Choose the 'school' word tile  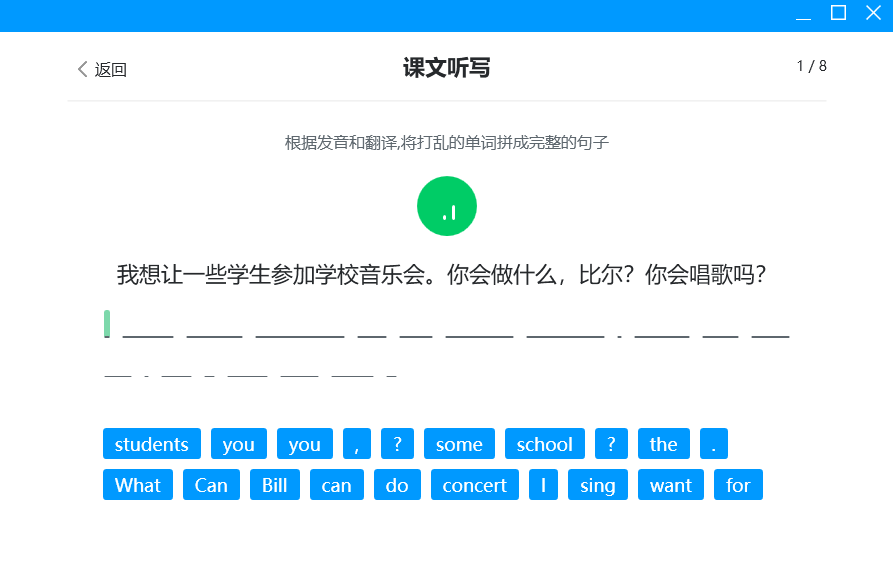click(545, 444)
